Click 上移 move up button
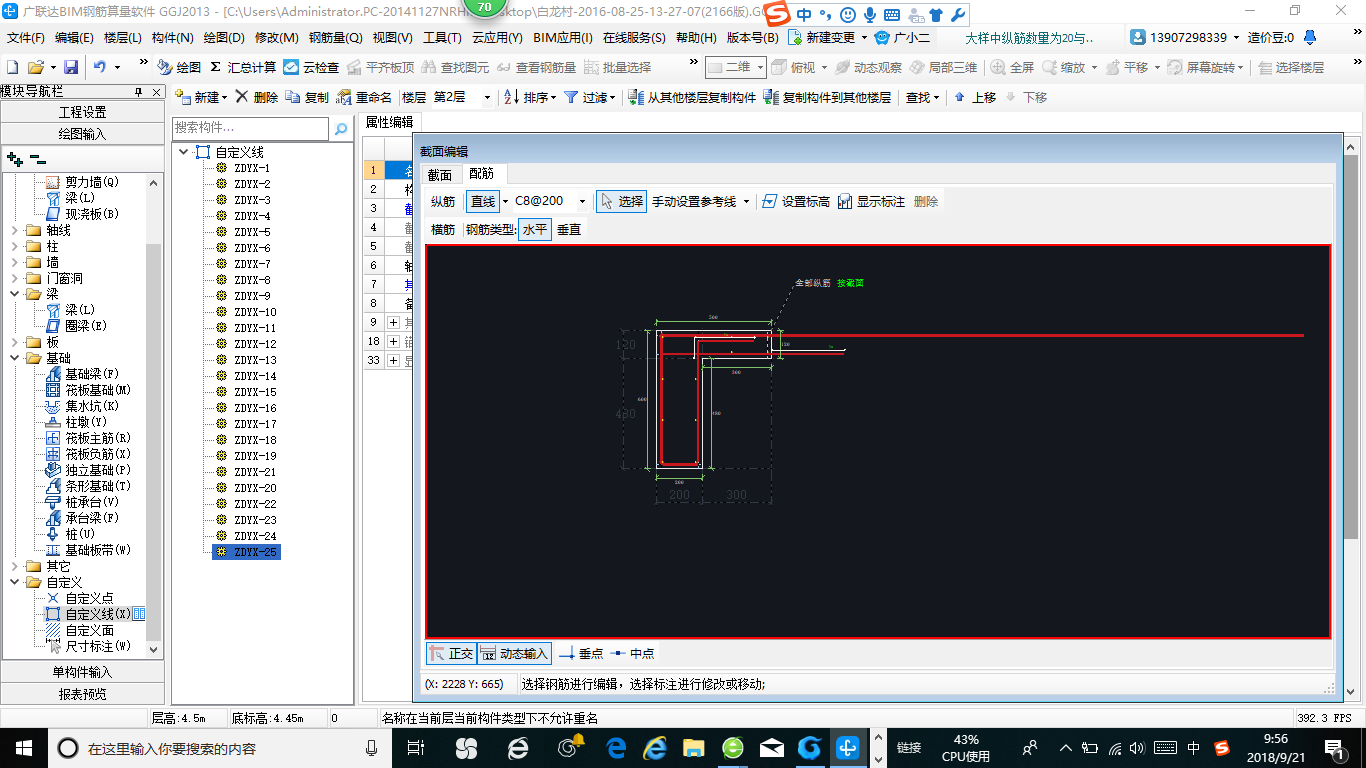The height and width of the screenshot is (768, 1366). coord(975,97)
